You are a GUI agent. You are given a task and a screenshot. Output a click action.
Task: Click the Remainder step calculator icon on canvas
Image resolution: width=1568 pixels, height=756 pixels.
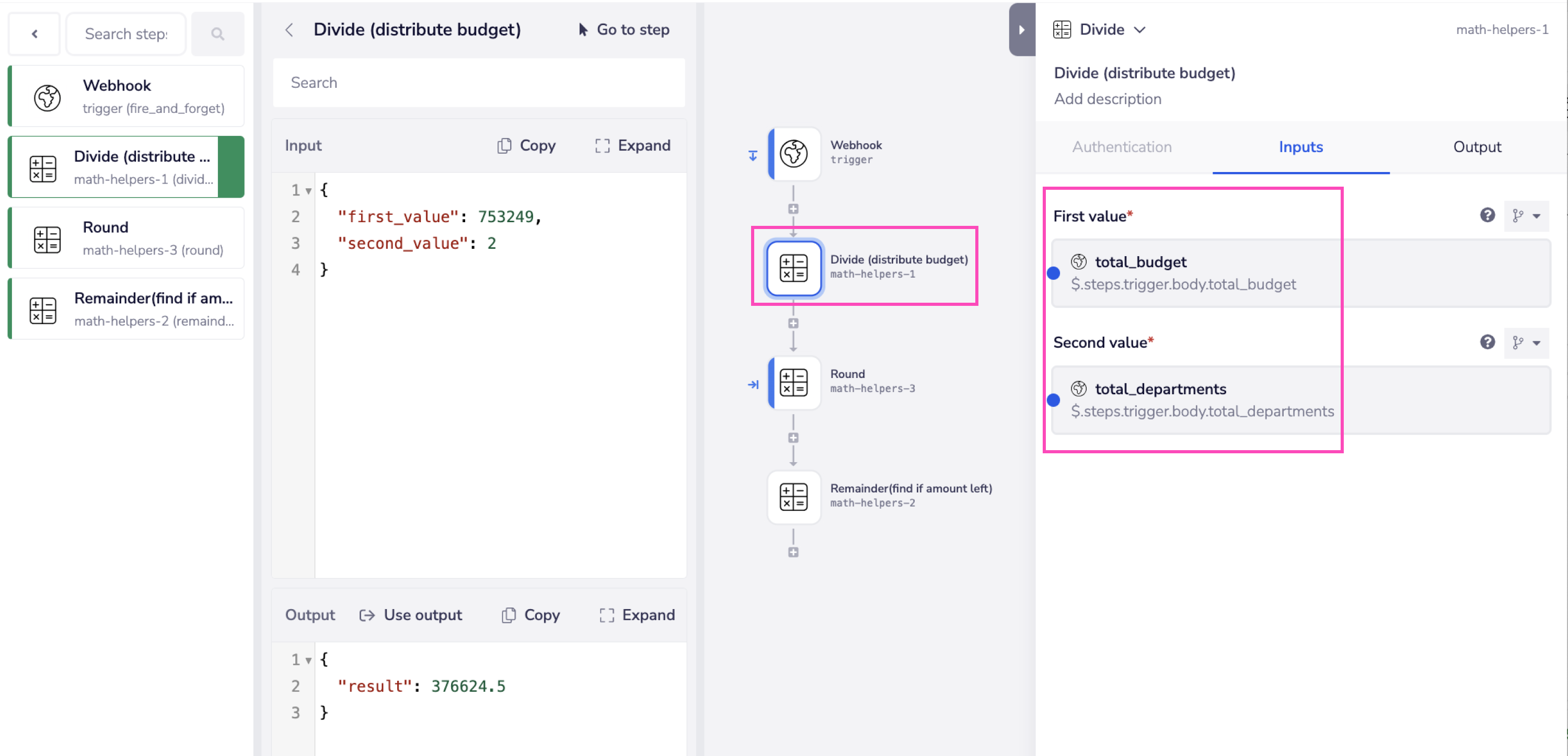(793, 497)
